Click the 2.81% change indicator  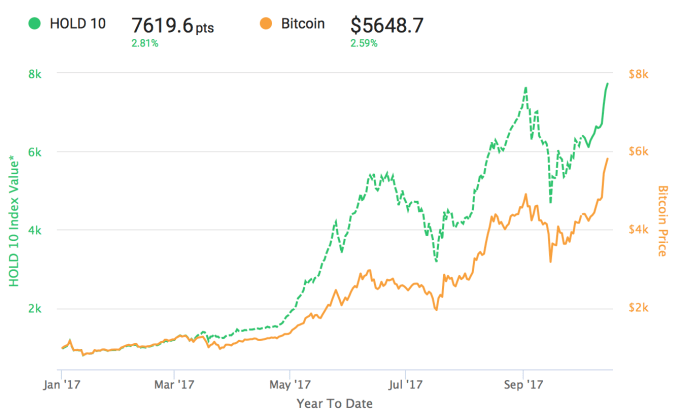click(x=145, y=44)
